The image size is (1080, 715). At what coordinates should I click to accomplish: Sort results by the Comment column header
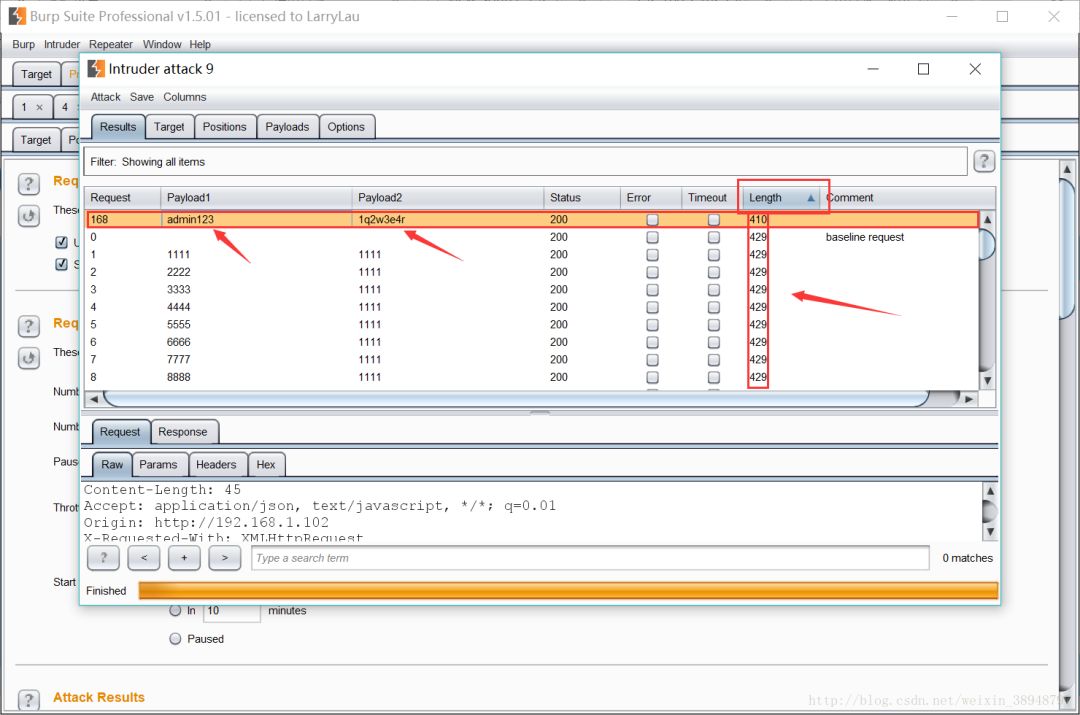907,198
